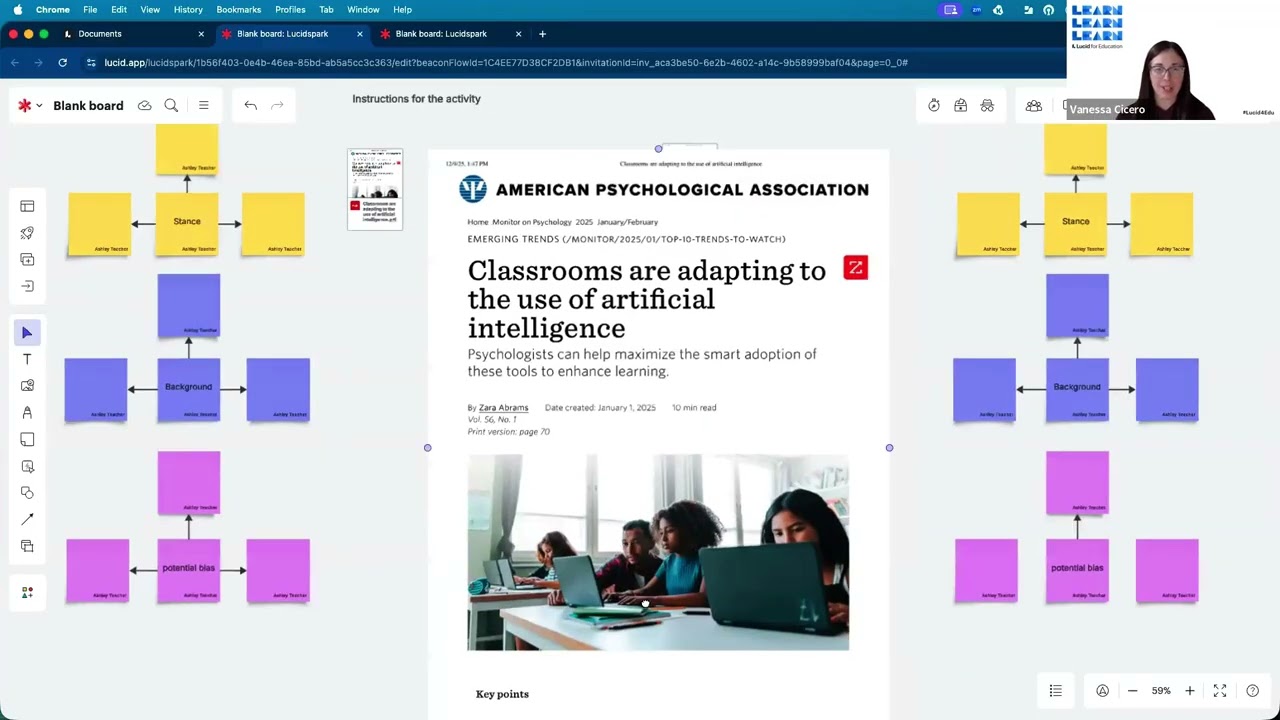Open the Shapes tool
Screen dimensions: 1280x720
click(27, 493)
